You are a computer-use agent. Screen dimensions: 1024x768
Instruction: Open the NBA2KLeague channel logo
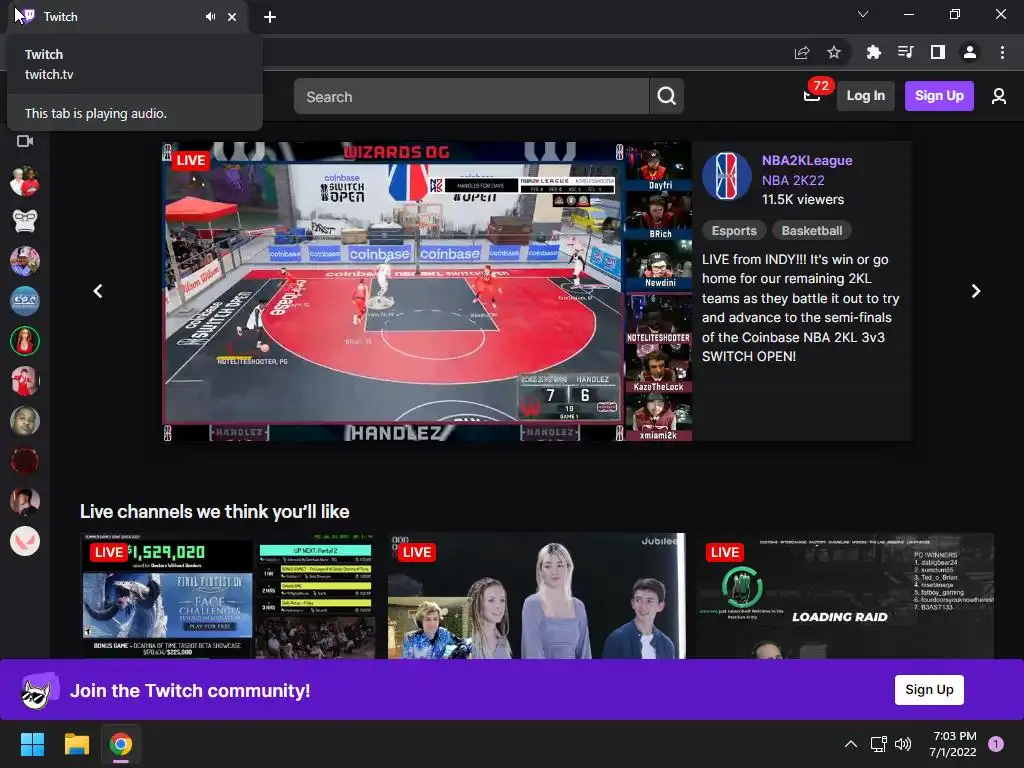(727, 176)
